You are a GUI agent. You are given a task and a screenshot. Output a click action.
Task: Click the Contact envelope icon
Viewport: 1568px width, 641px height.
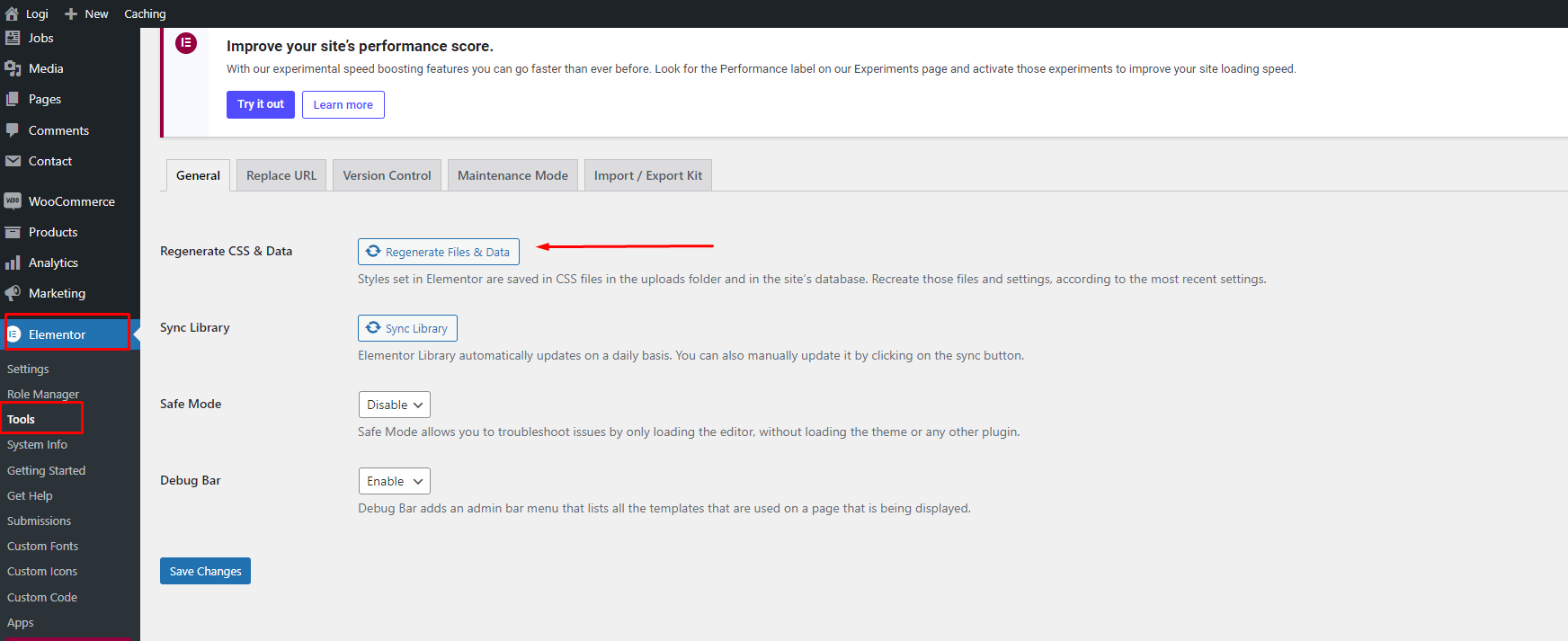tap(13, 161)
